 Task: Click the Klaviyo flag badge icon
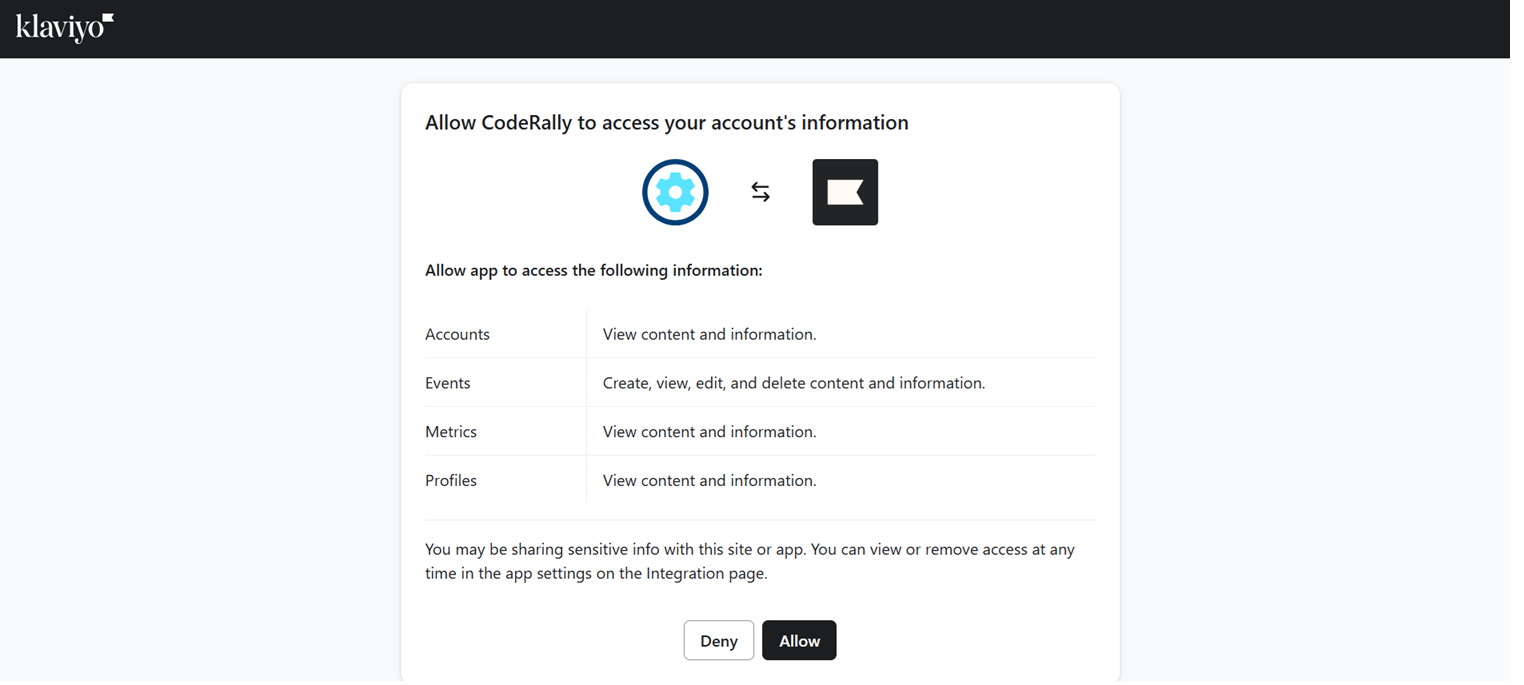click(x=845, y=191)
